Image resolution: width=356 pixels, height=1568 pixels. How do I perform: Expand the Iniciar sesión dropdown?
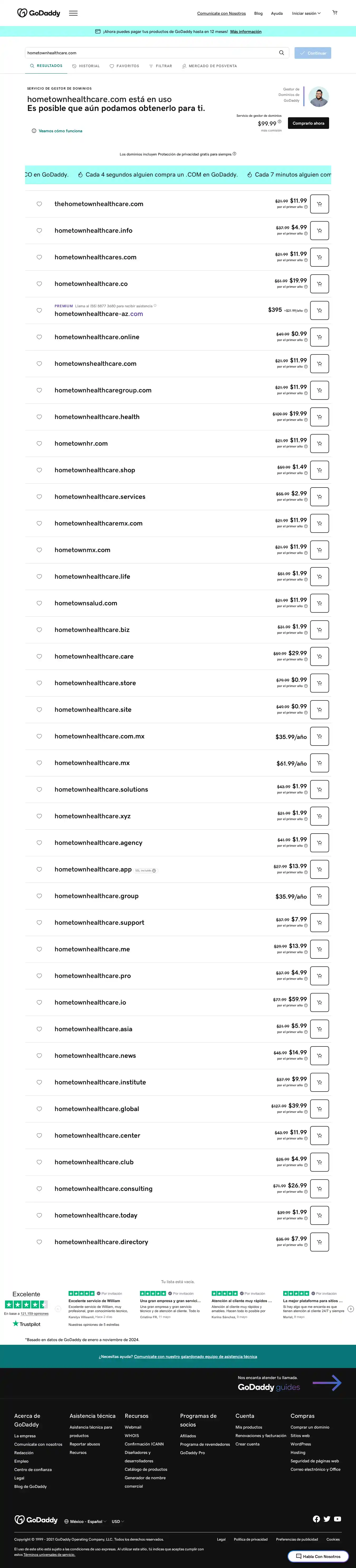(306, 13)
